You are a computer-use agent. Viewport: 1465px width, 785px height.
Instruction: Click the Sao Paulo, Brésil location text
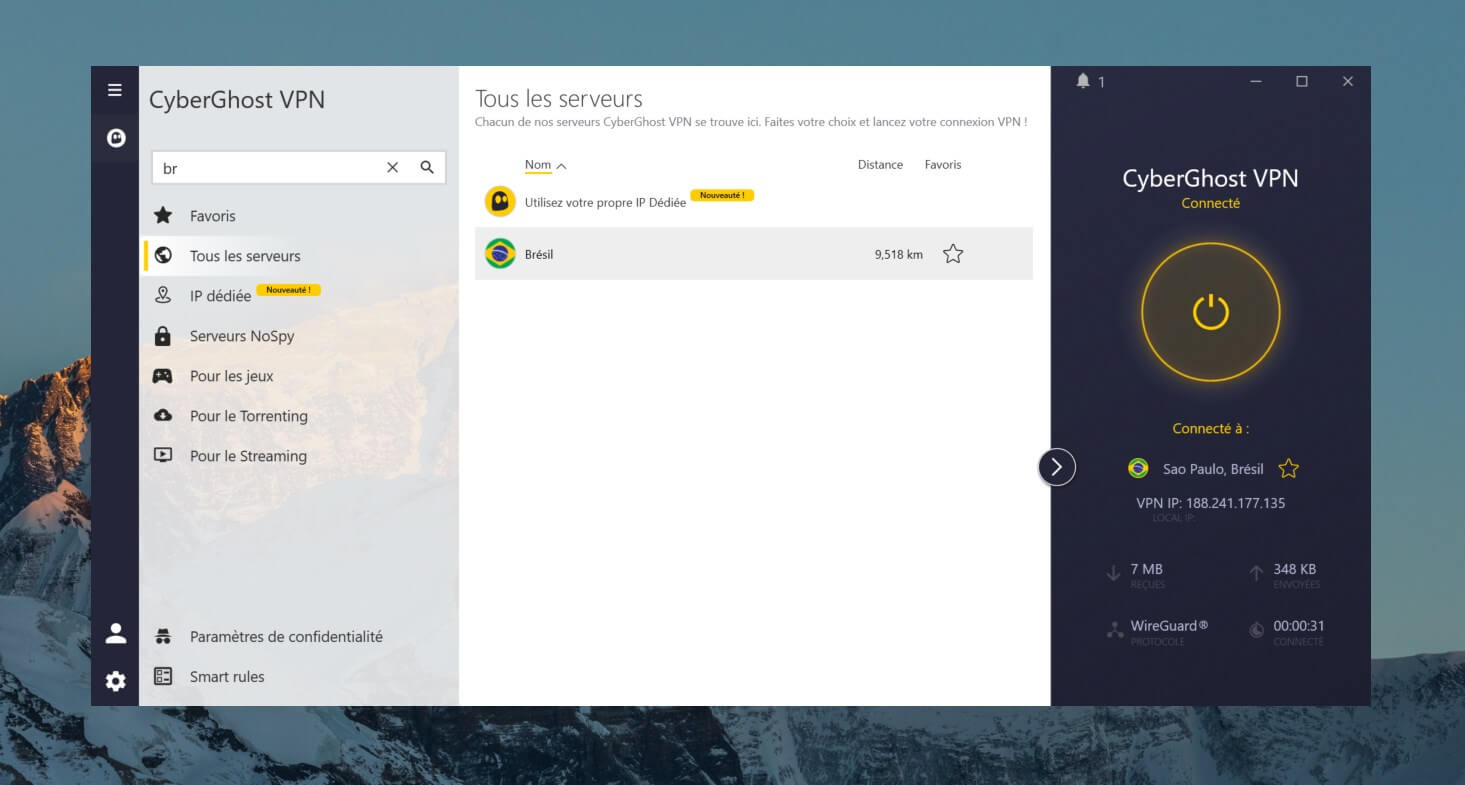pos(1213,468)
